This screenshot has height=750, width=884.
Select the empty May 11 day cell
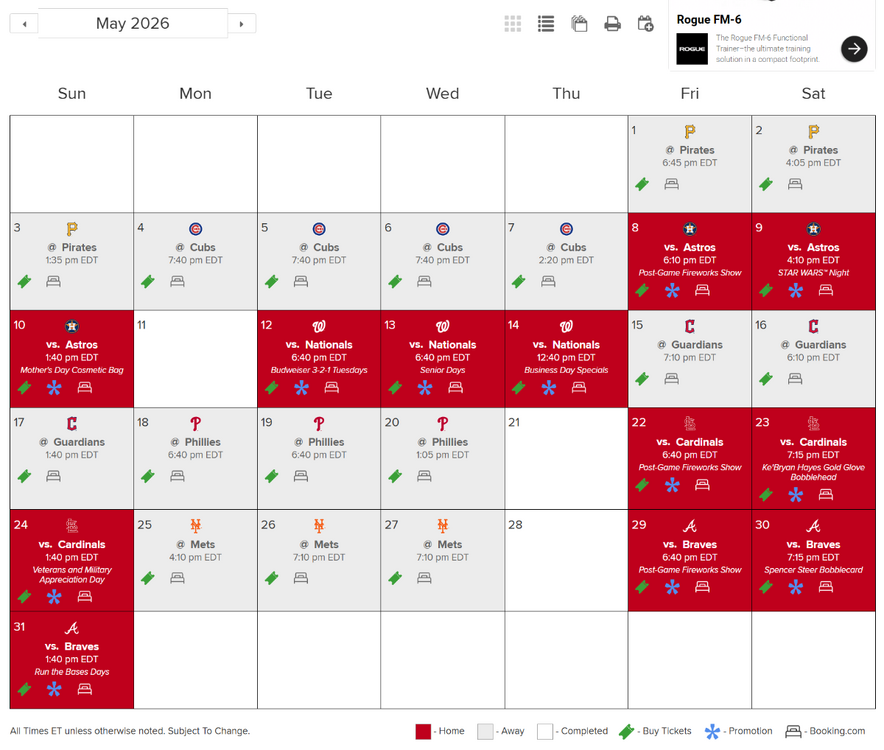tap(196, 359)
